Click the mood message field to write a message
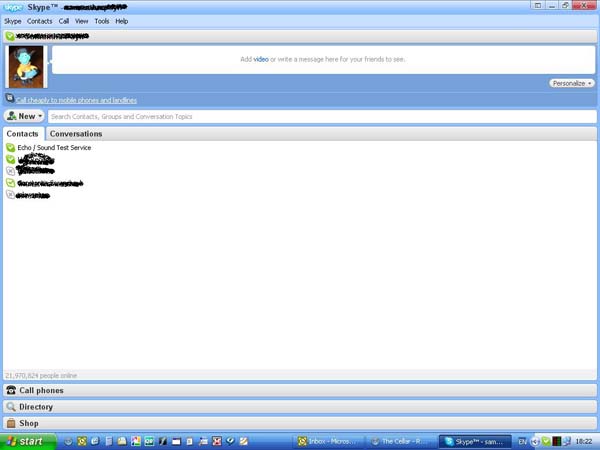 pos(323,59)
